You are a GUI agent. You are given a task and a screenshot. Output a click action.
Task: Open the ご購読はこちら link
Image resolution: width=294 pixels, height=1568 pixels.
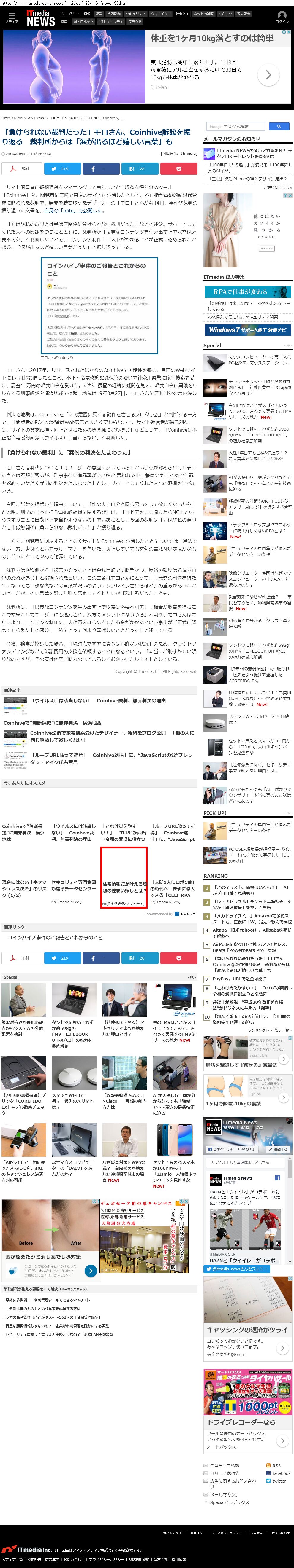[x=278, y=187]
